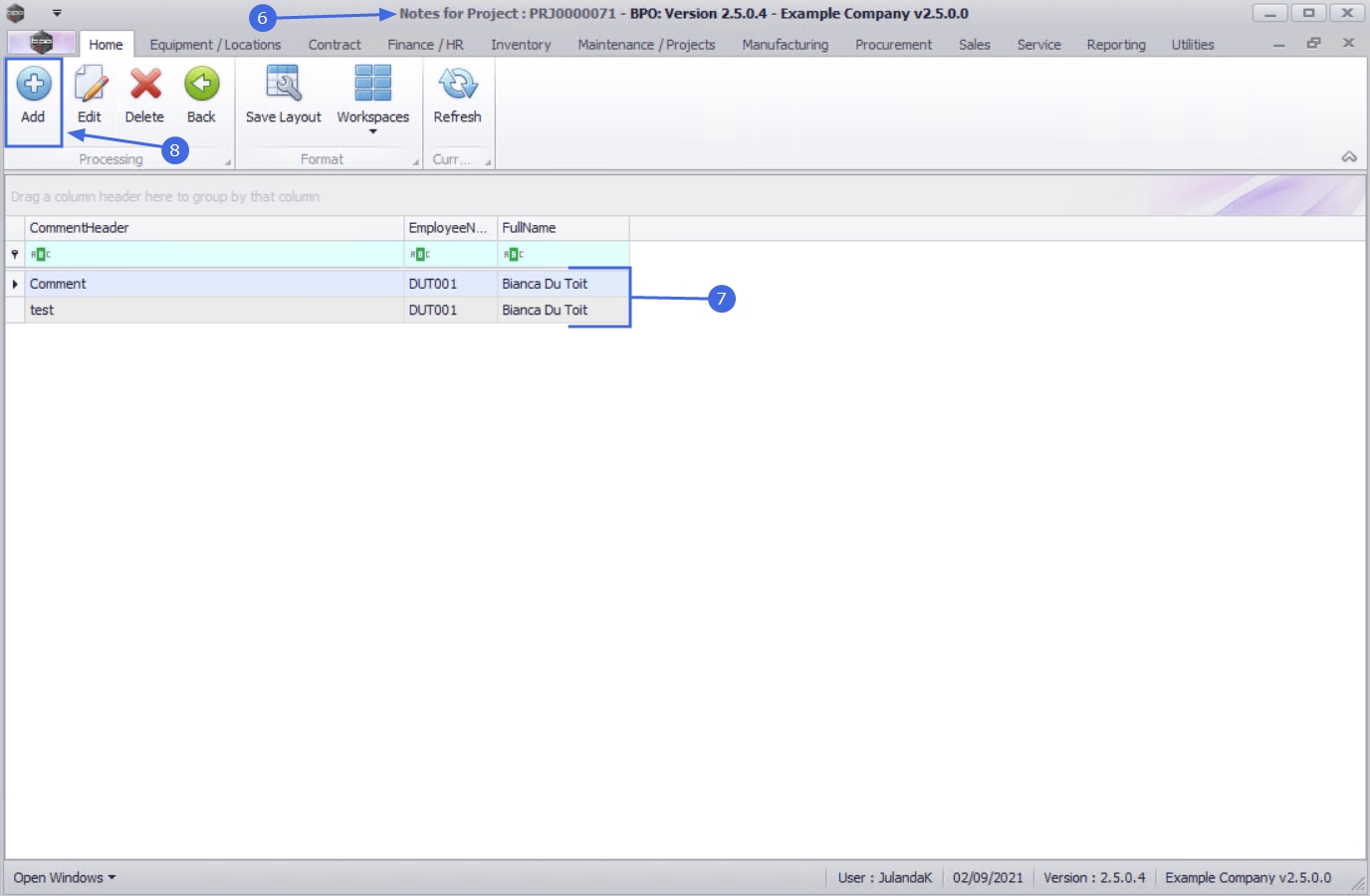
Task: Click the 'User : JulandaK' status entry
Action: 885,878
